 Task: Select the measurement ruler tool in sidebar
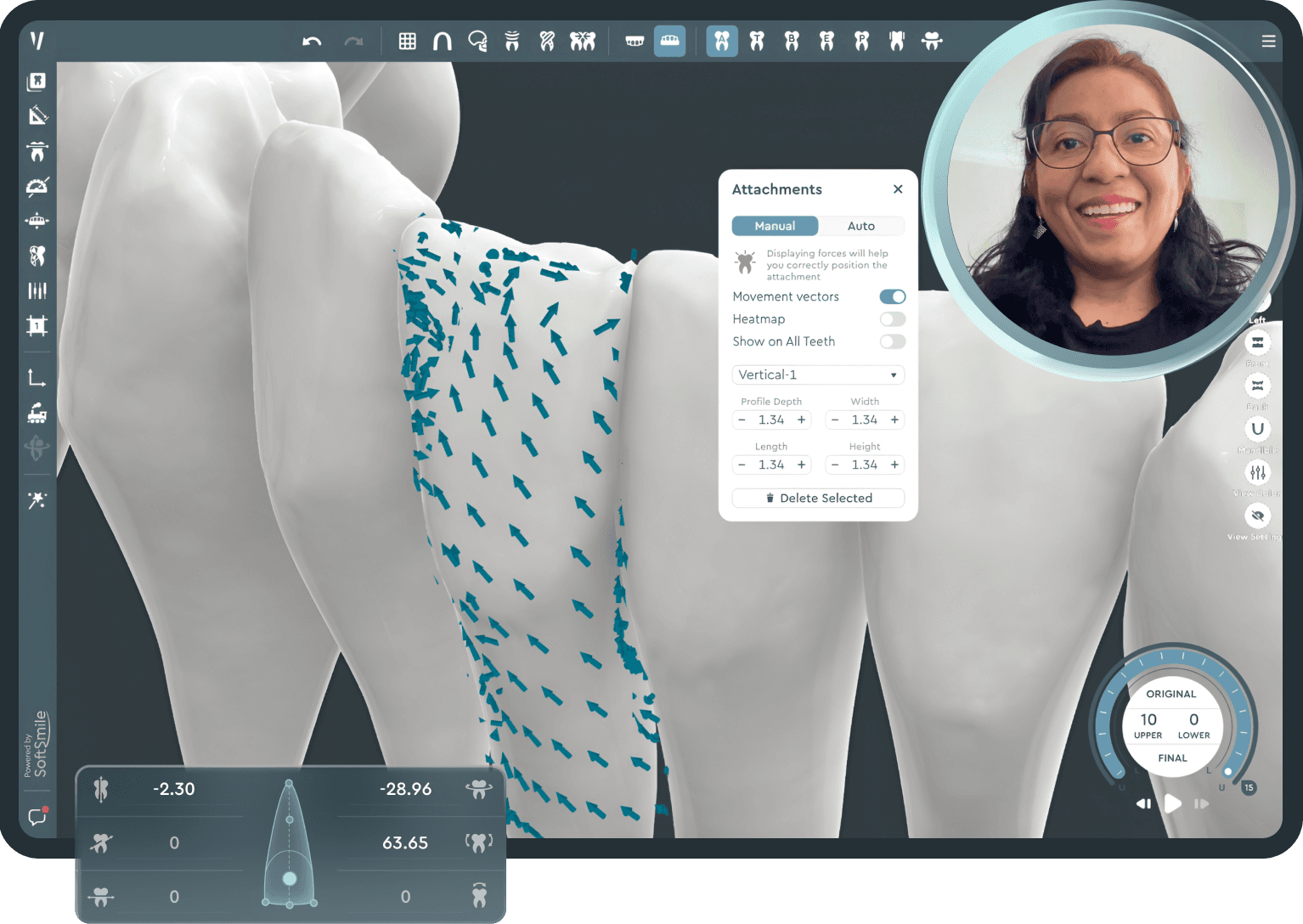[37, 116]
